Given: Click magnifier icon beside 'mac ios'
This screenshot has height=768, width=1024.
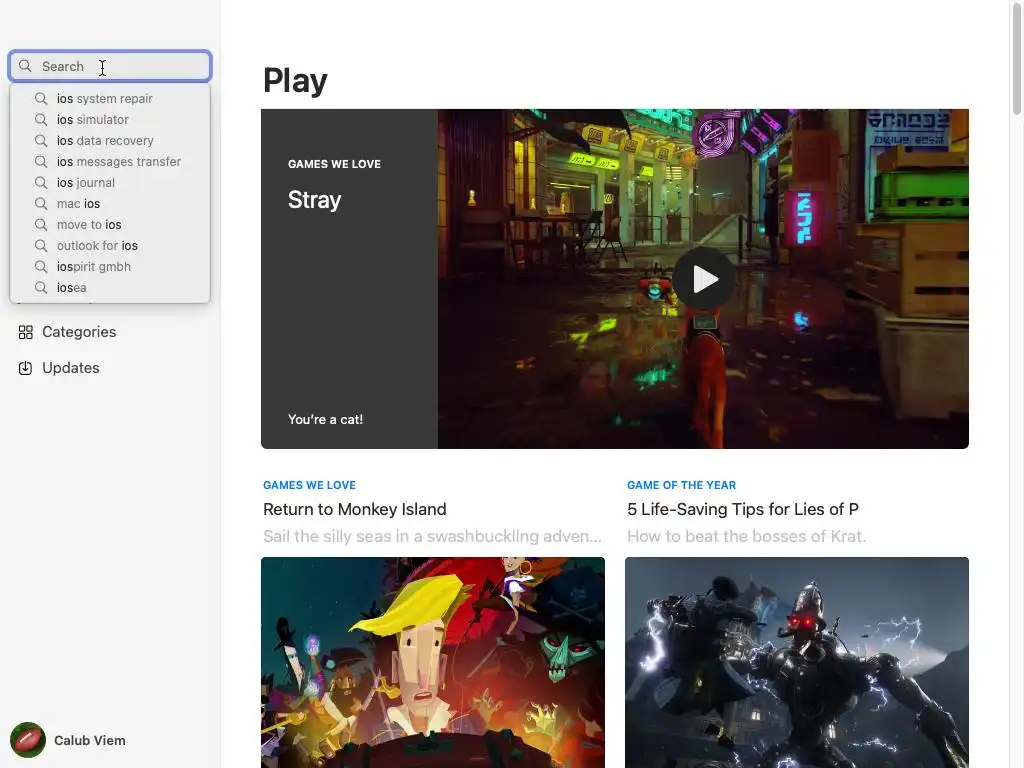Looking at the screenshot, I should 41,204.
